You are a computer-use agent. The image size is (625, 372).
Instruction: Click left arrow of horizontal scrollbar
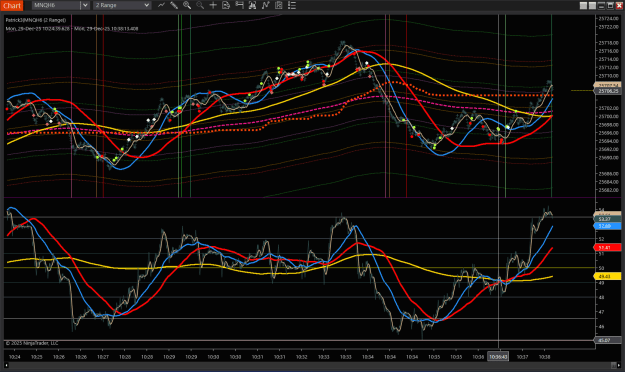pyautogui.click(x=6, y=365)
